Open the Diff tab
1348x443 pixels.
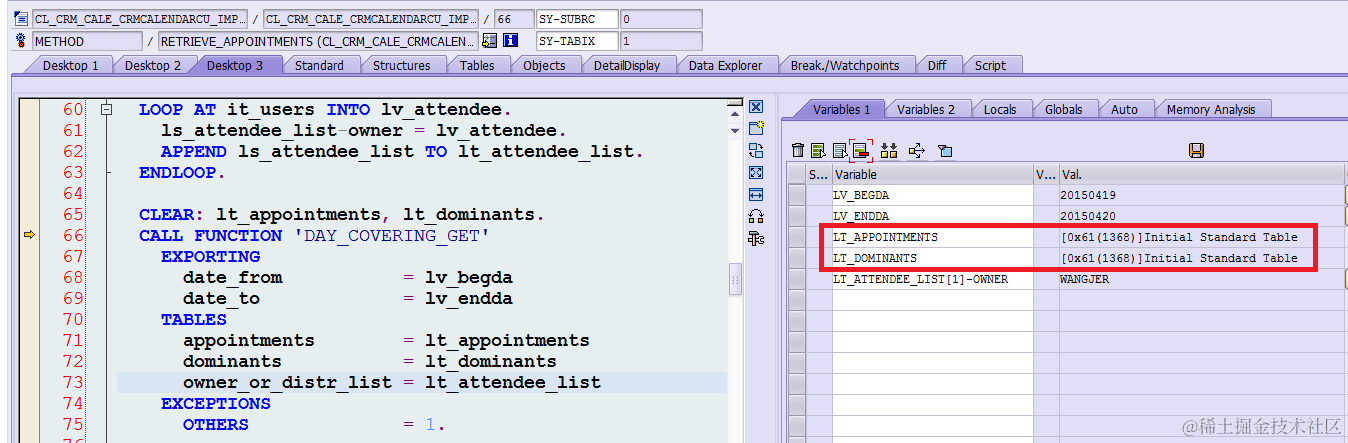937,65
